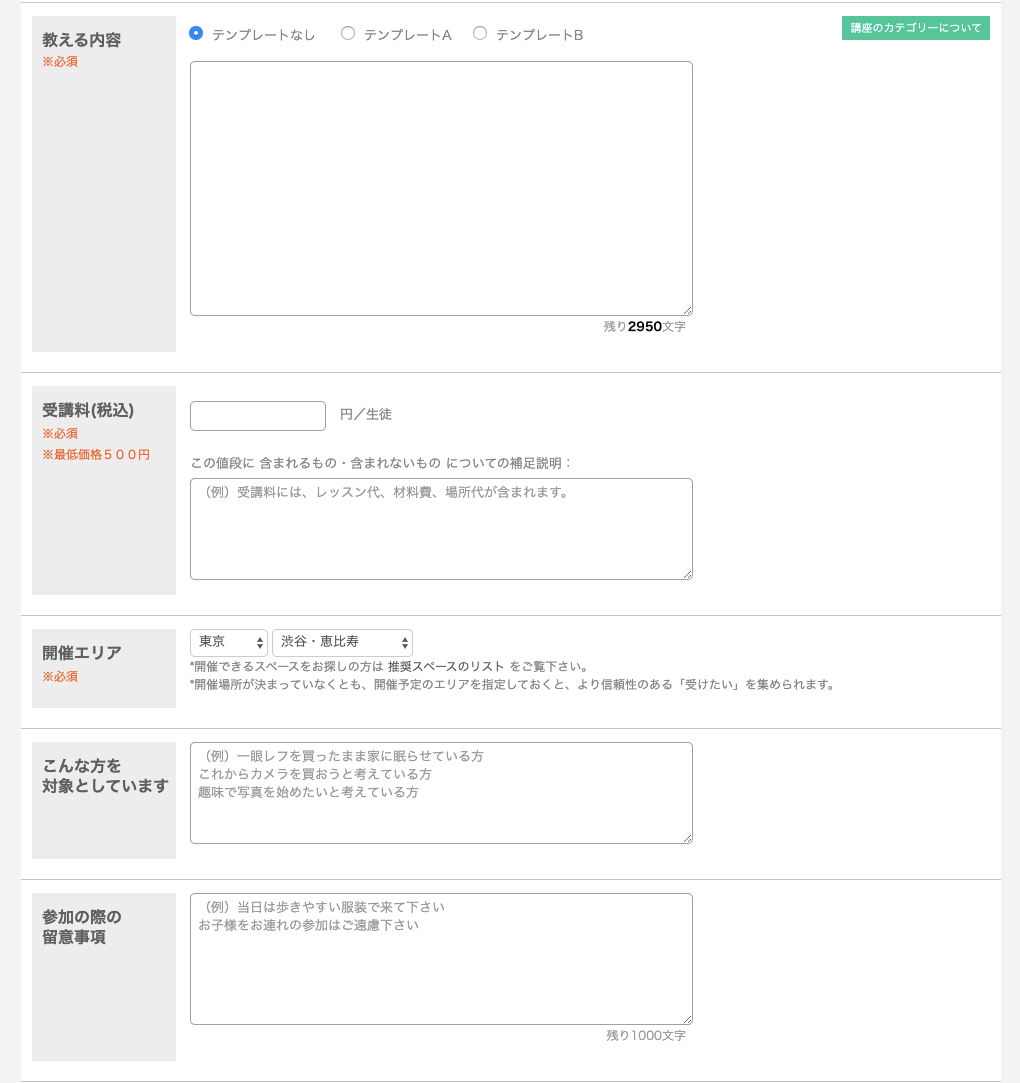
Task: Click the 残り2950文字 character counter
Action: tap(644, 327)
